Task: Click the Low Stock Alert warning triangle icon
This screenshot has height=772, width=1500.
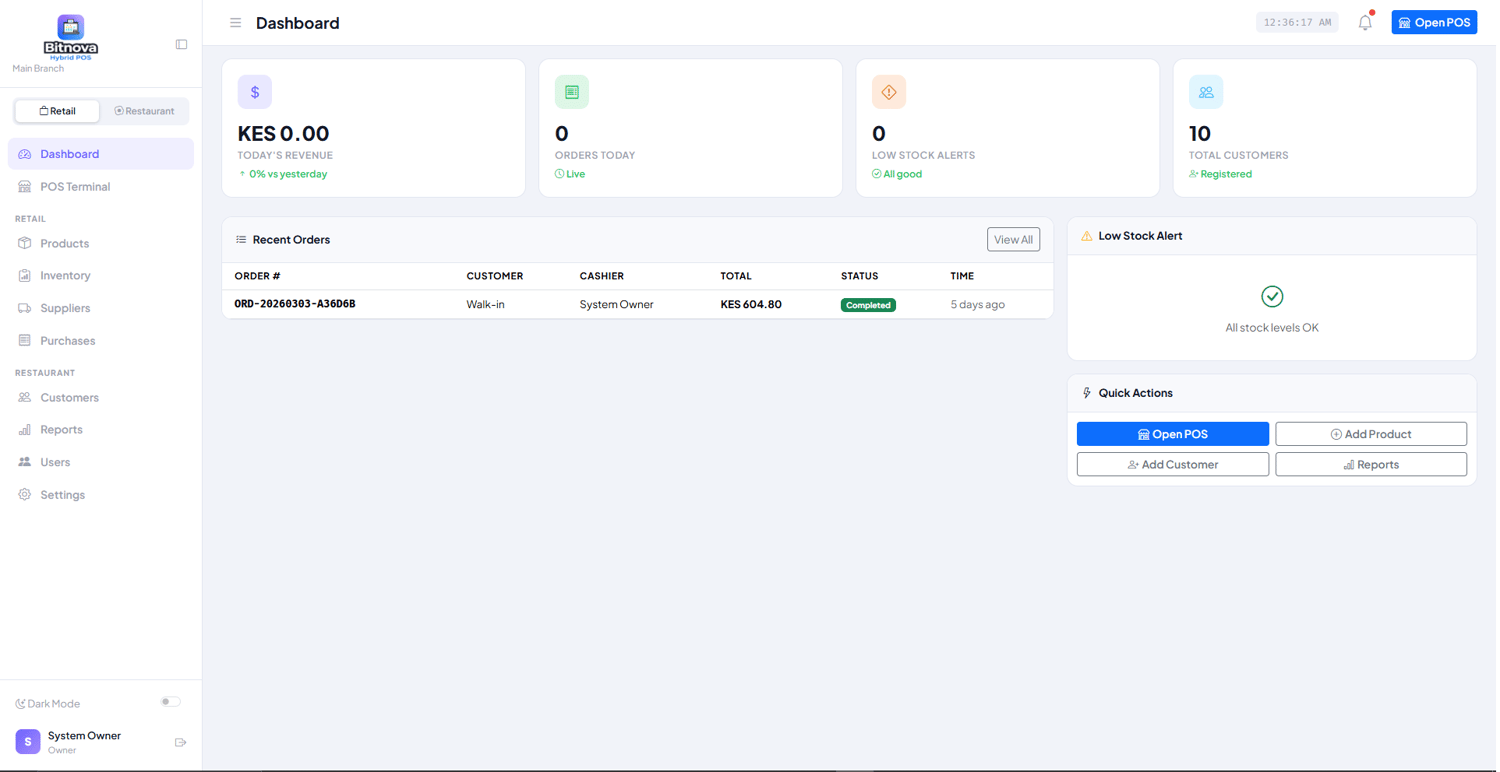Action: pos(1087,236)
